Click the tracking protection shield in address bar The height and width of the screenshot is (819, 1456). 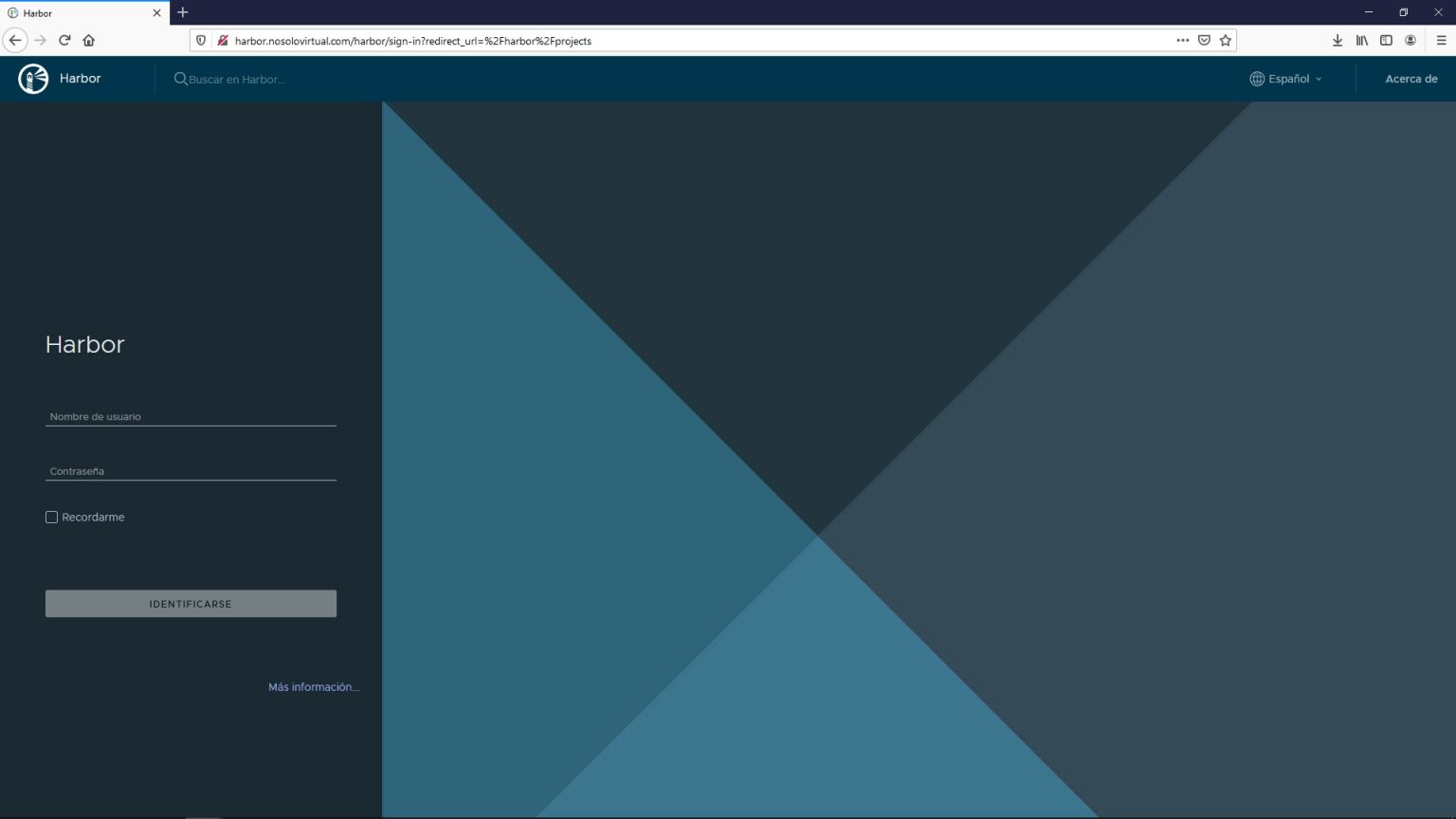tap(200, 40)
